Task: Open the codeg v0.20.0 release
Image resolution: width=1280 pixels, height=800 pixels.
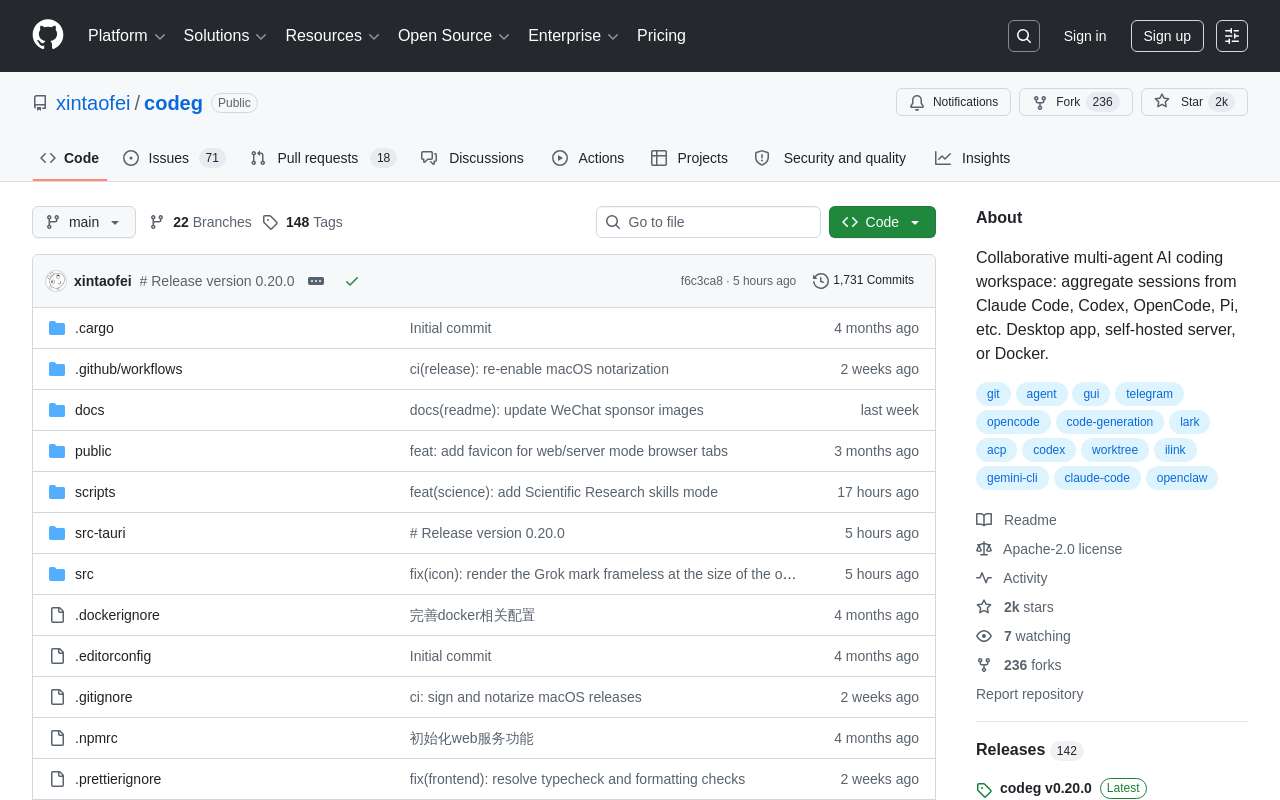Action: coord(1046,788)
